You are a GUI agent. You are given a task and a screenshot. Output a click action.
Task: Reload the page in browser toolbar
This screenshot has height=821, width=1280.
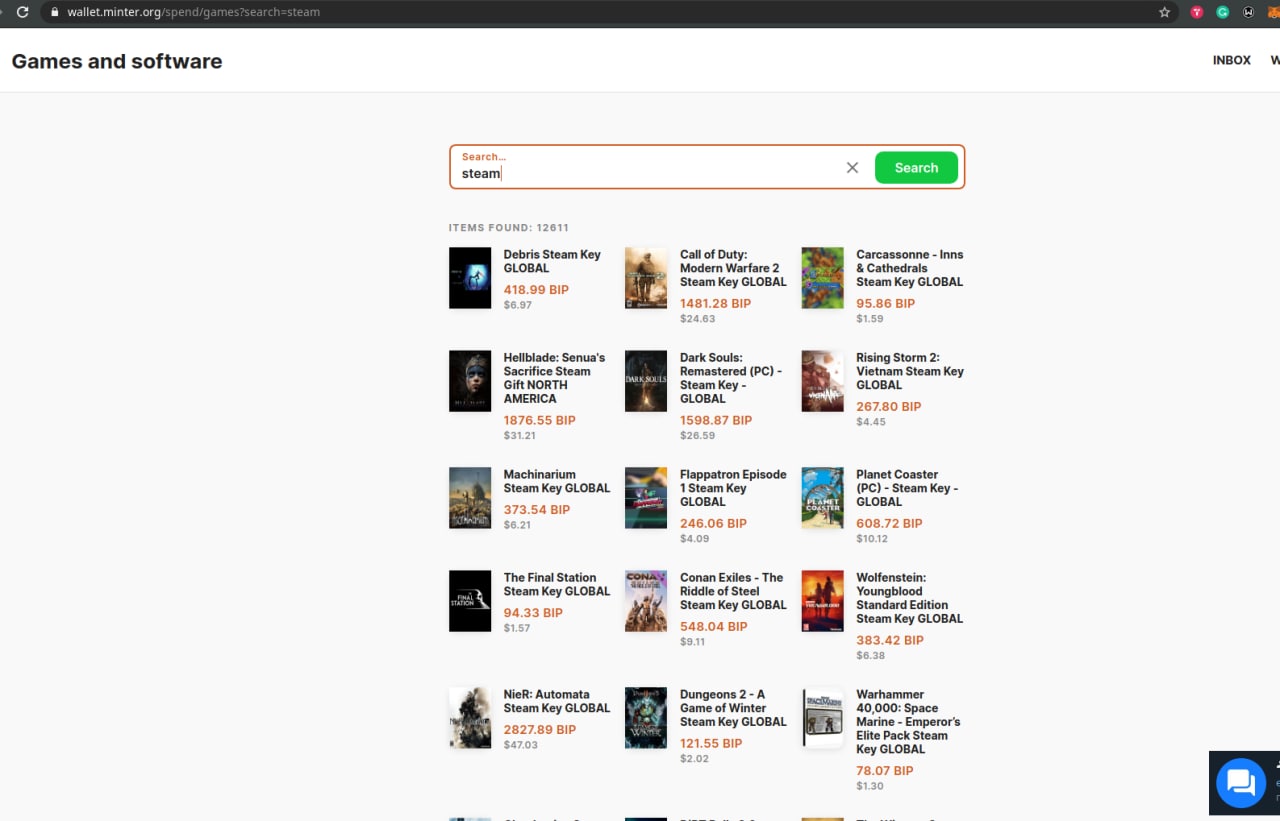pos(22,12)
